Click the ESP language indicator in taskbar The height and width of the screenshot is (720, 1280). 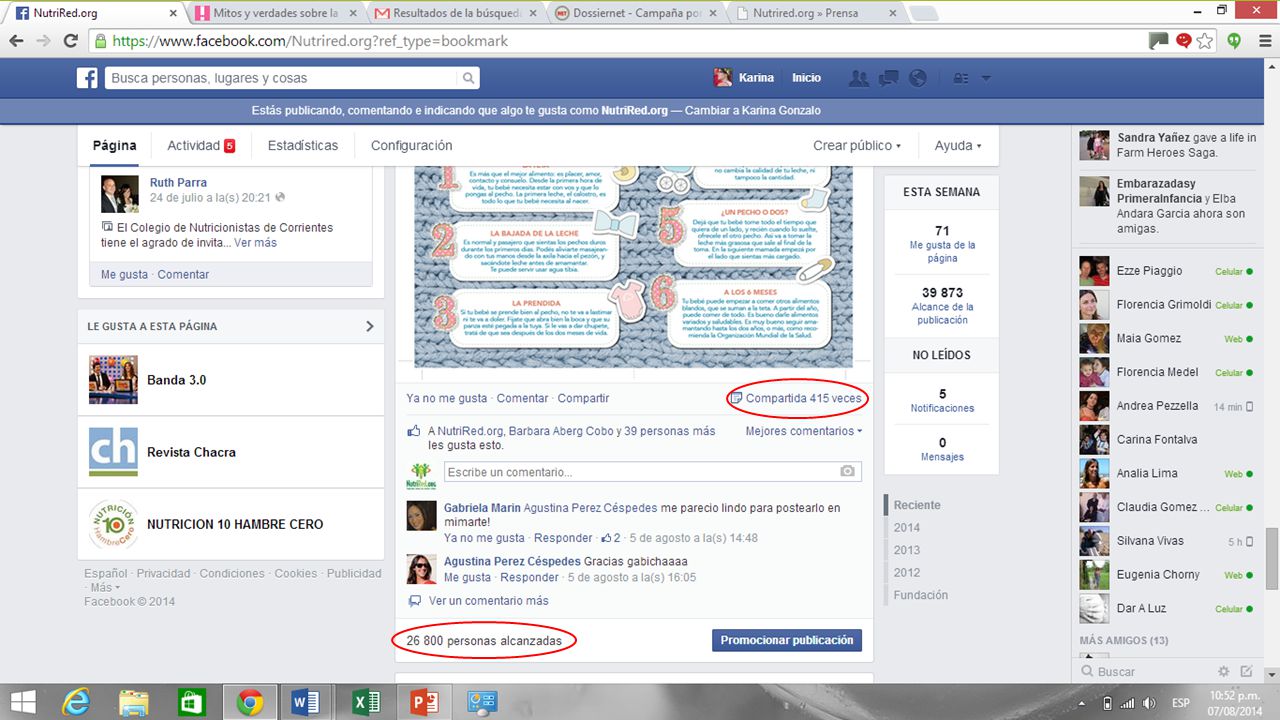point(1183,703)
